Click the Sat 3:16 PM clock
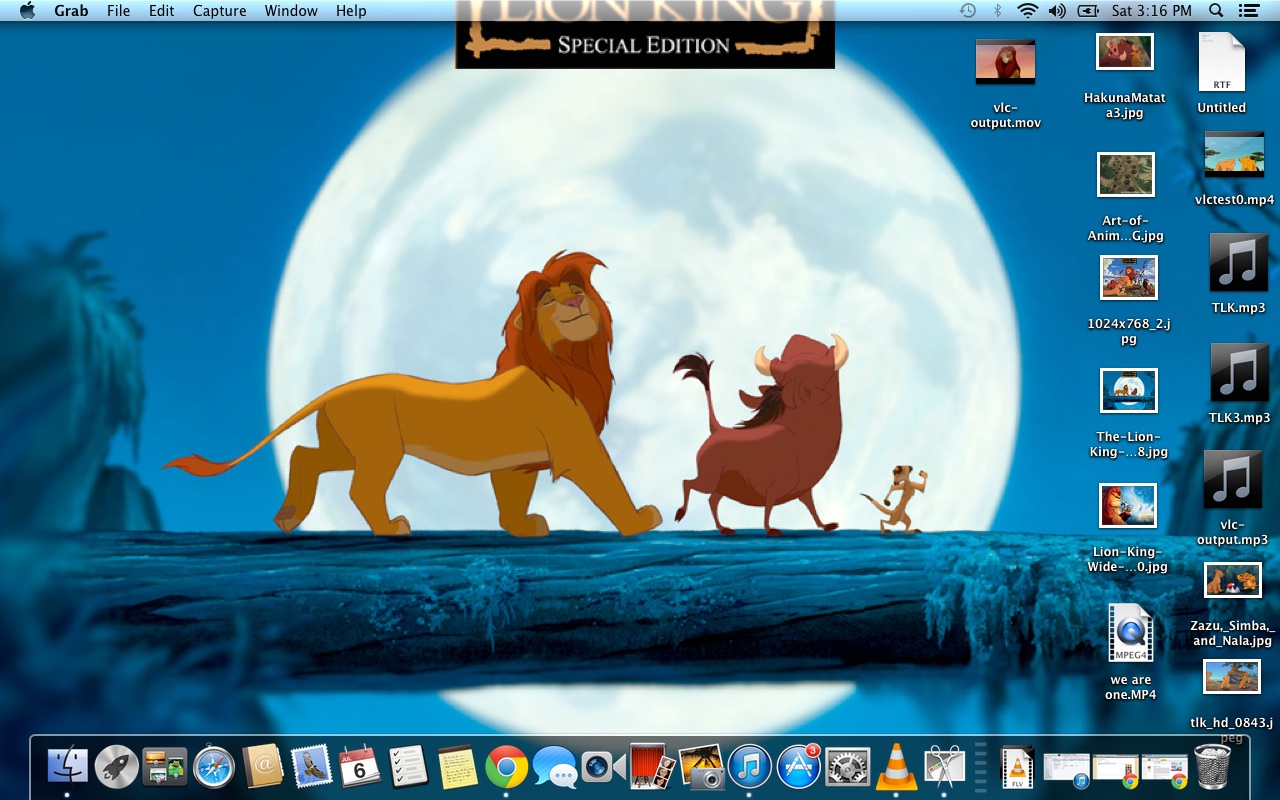1280x800 pixels. (x=1151, y=11)
